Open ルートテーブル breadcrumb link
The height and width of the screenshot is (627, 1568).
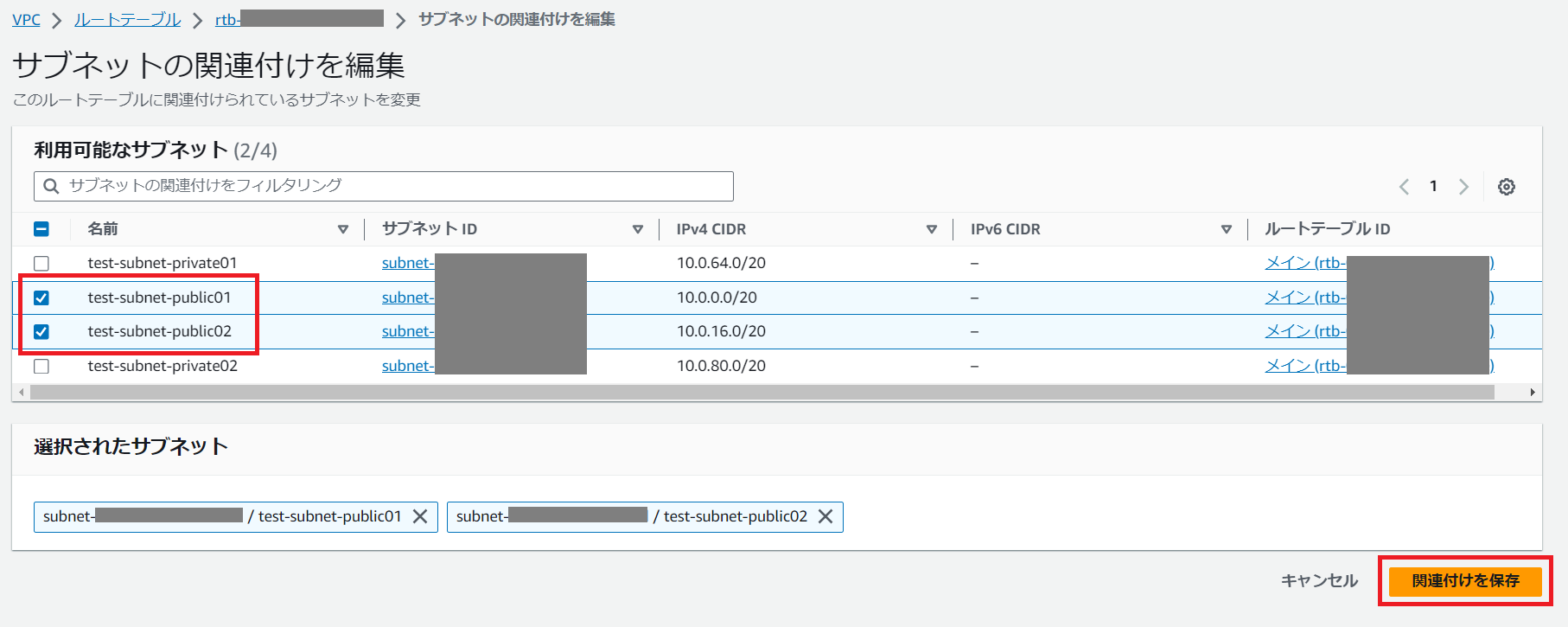127,19
